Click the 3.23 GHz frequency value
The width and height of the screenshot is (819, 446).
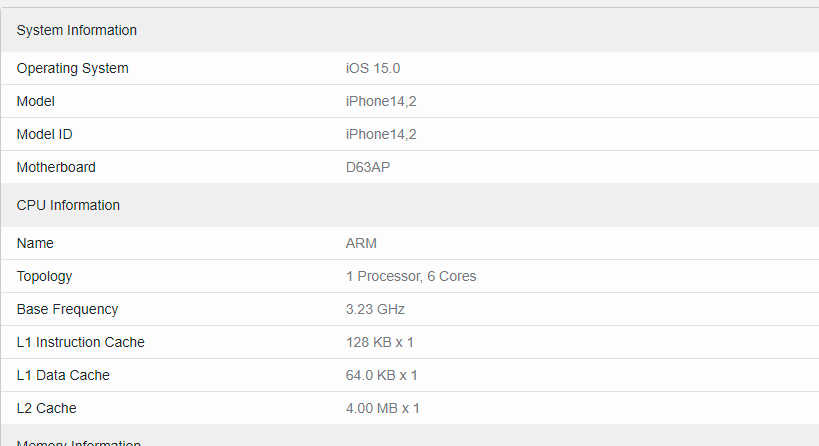pos(376,309)
